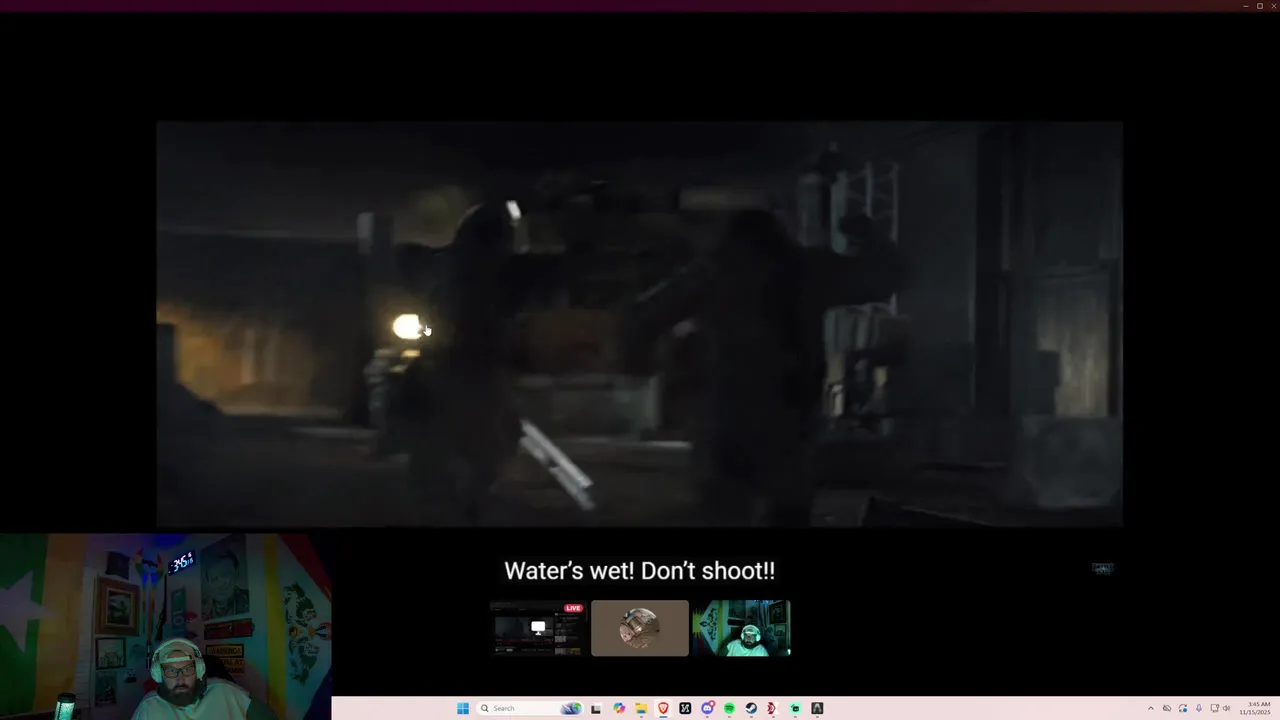1280x720 pixels.
Task: Minimize the window with the top-right button
Action: [x=1245, y=6]
